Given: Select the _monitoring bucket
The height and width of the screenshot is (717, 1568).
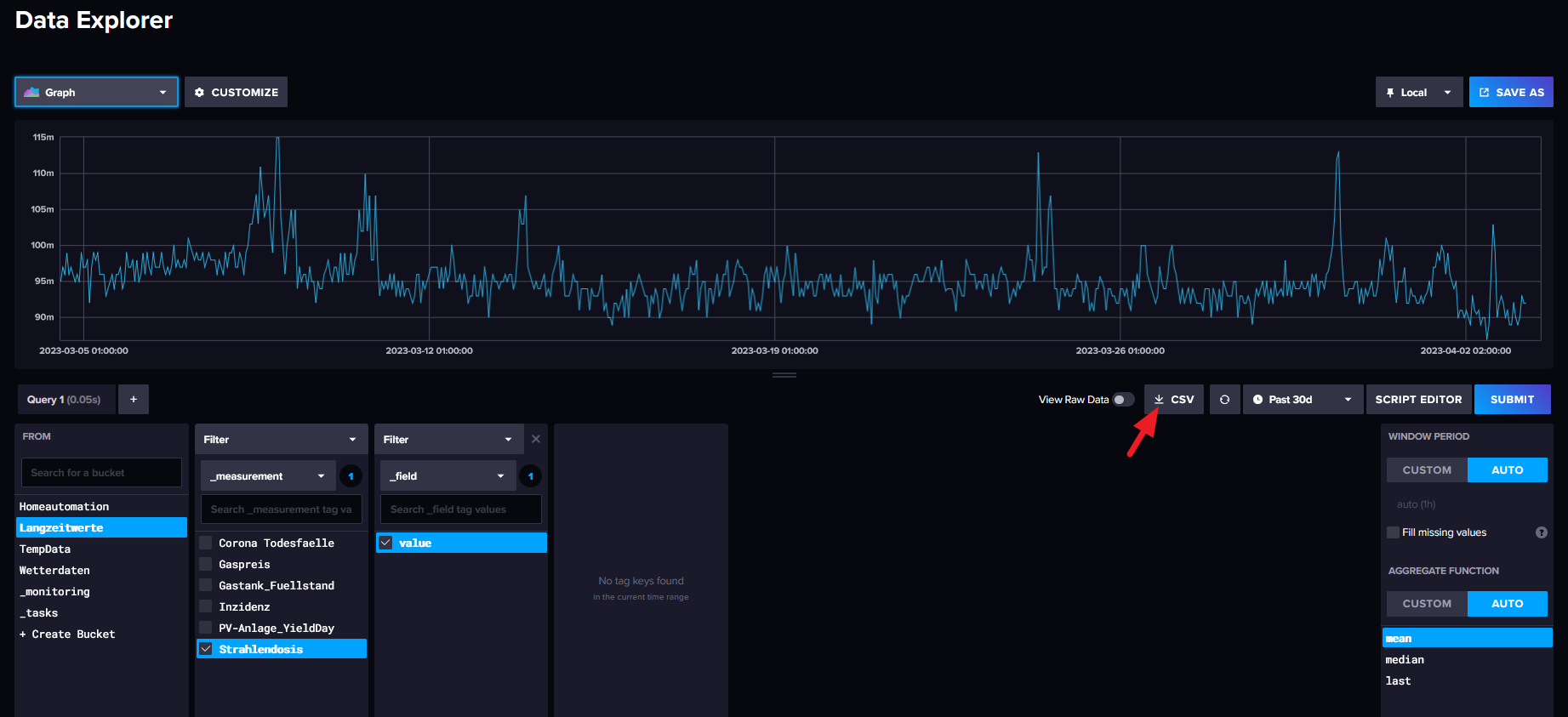Looking at the screenshot, I should point(101,591).
